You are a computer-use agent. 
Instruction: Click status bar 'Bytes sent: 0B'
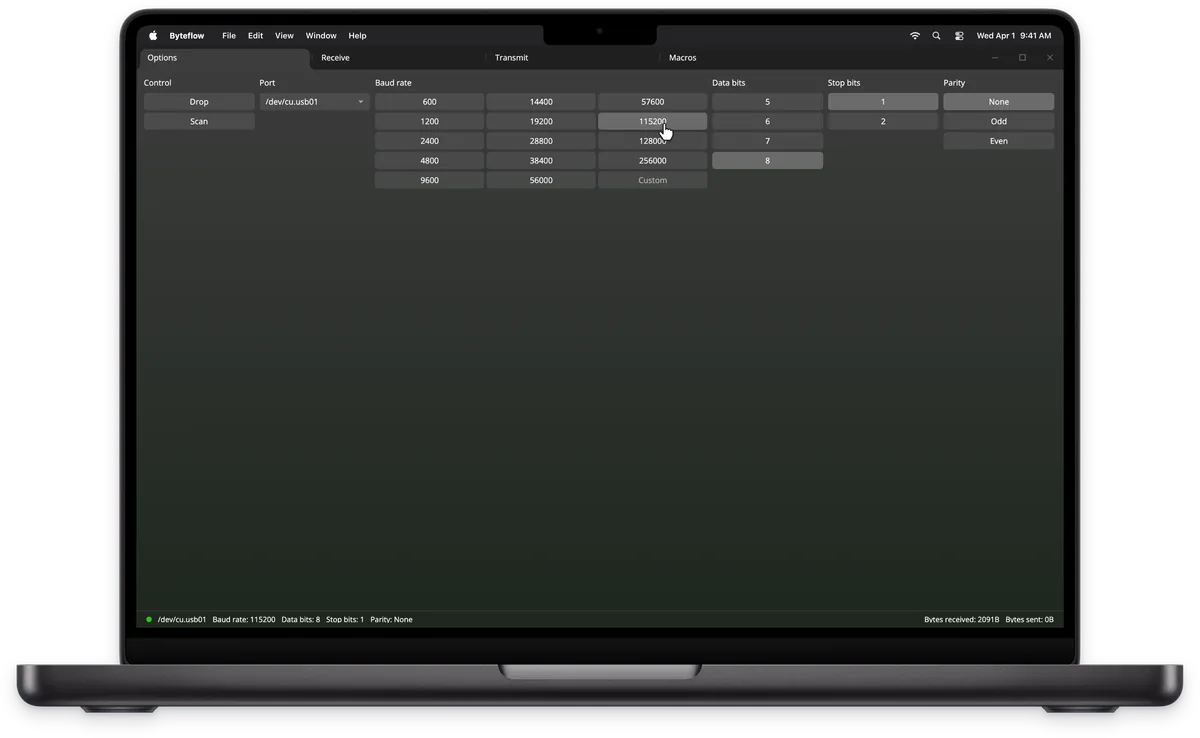click(1029, 620)
